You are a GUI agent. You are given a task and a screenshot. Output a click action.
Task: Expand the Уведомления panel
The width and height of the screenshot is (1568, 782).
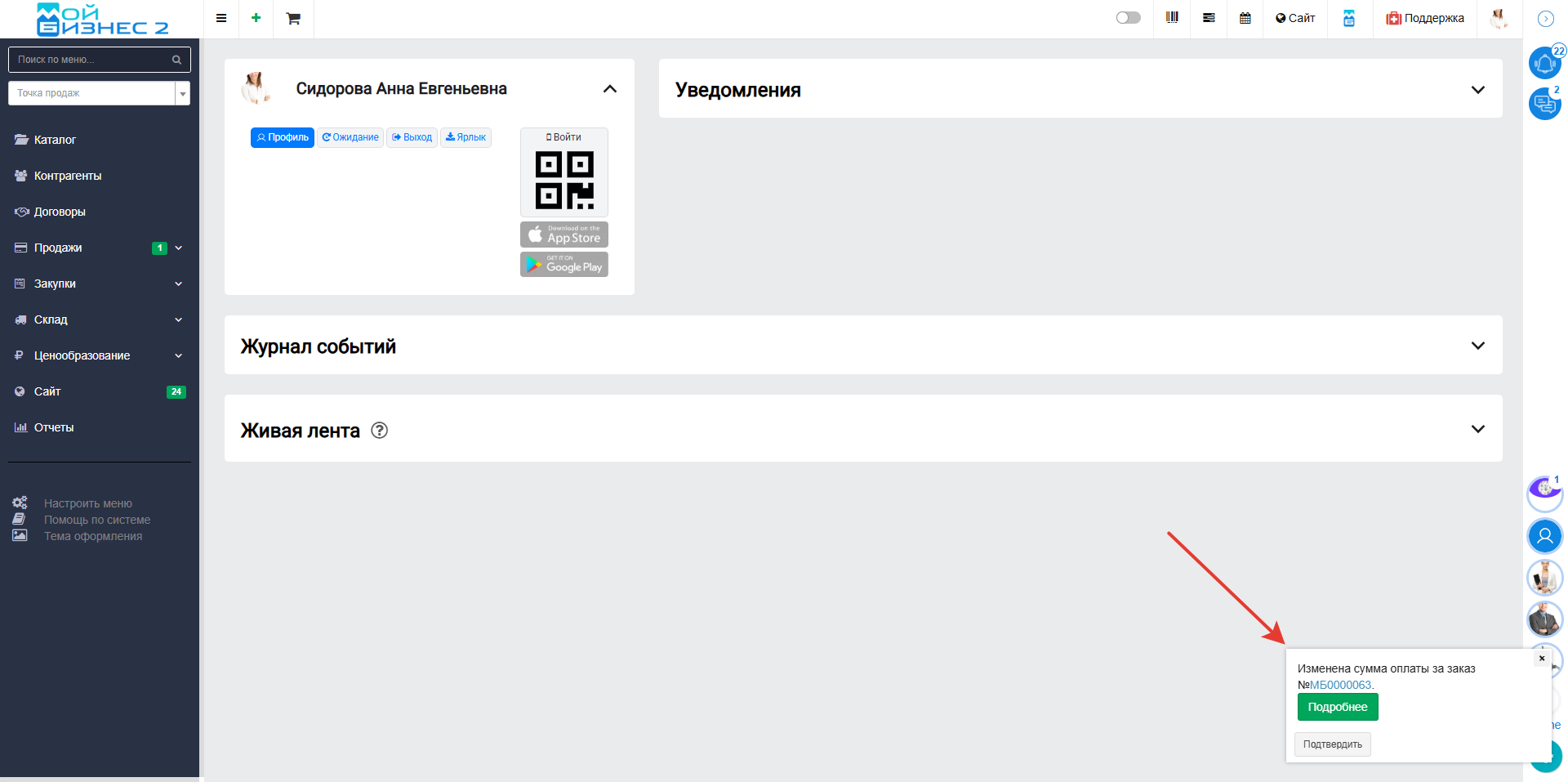point(1477,90)
